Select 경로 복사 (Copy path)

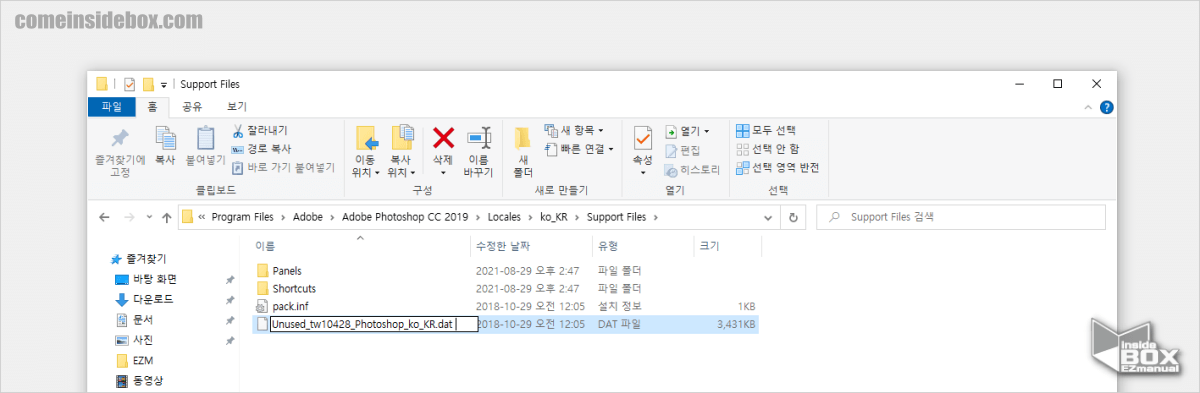click(262, 149)
